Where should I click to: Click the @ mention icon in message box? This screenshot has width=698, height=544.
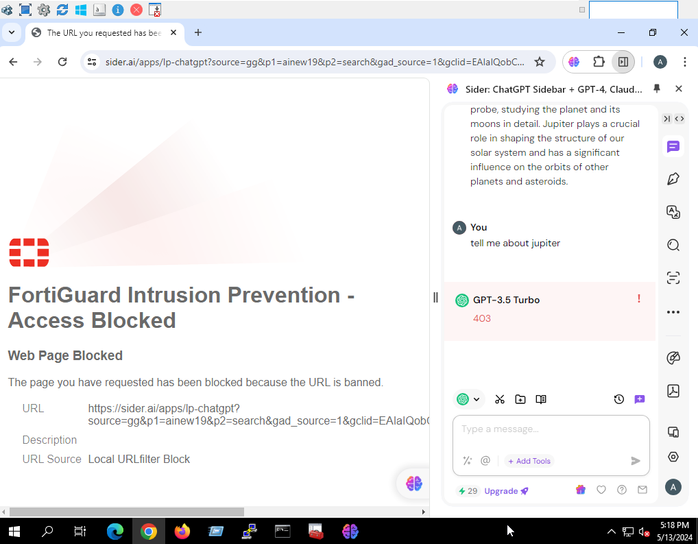485,461
